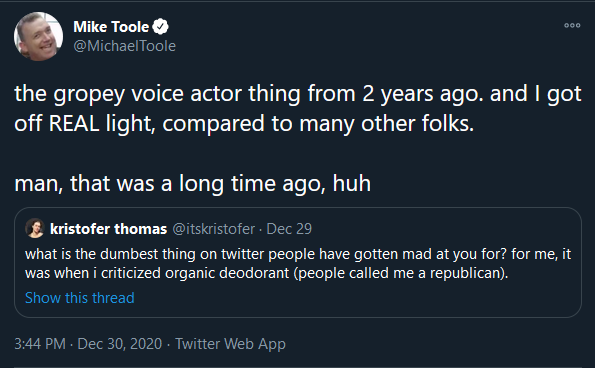
Task: Open the Twitter Web App source link
Action: (x=230, y=344)
